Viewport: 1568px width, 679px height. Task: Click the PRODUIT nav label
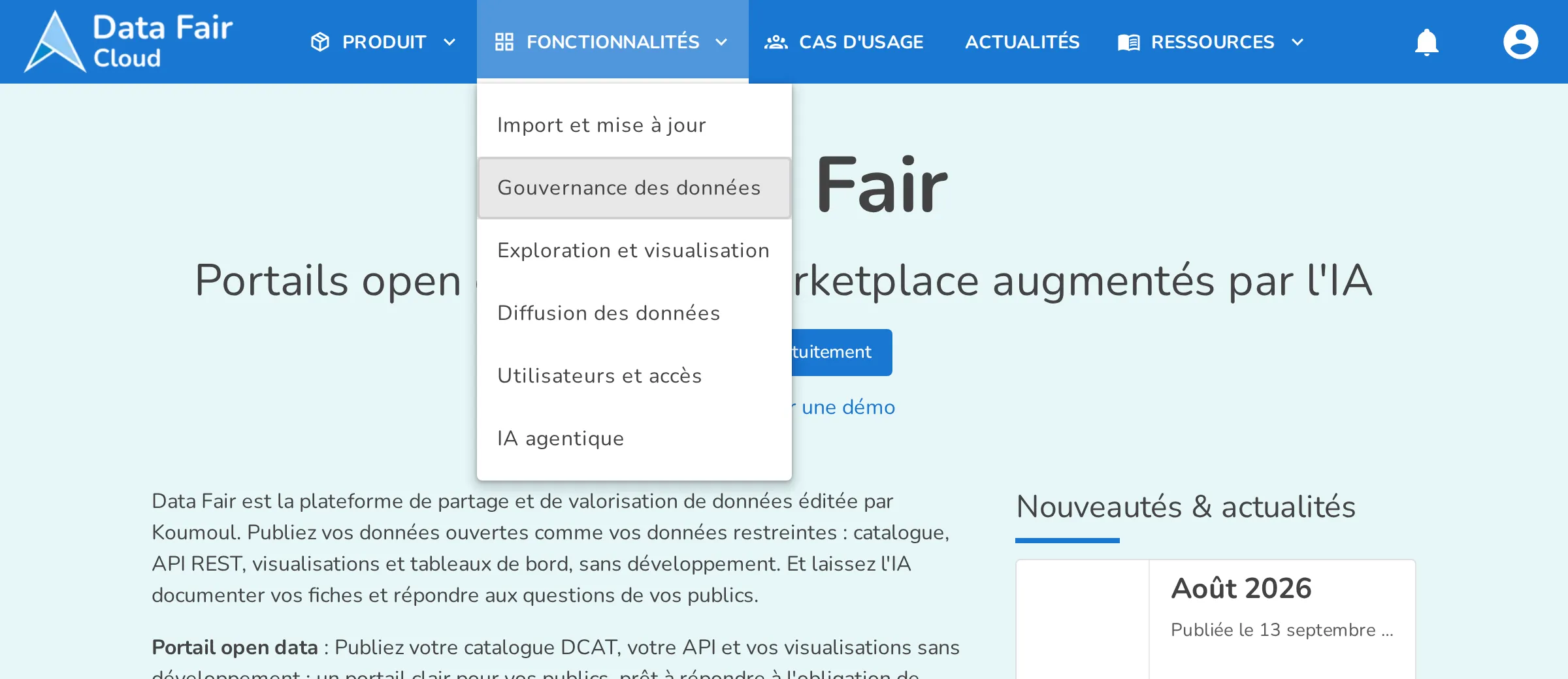point(384,42)
